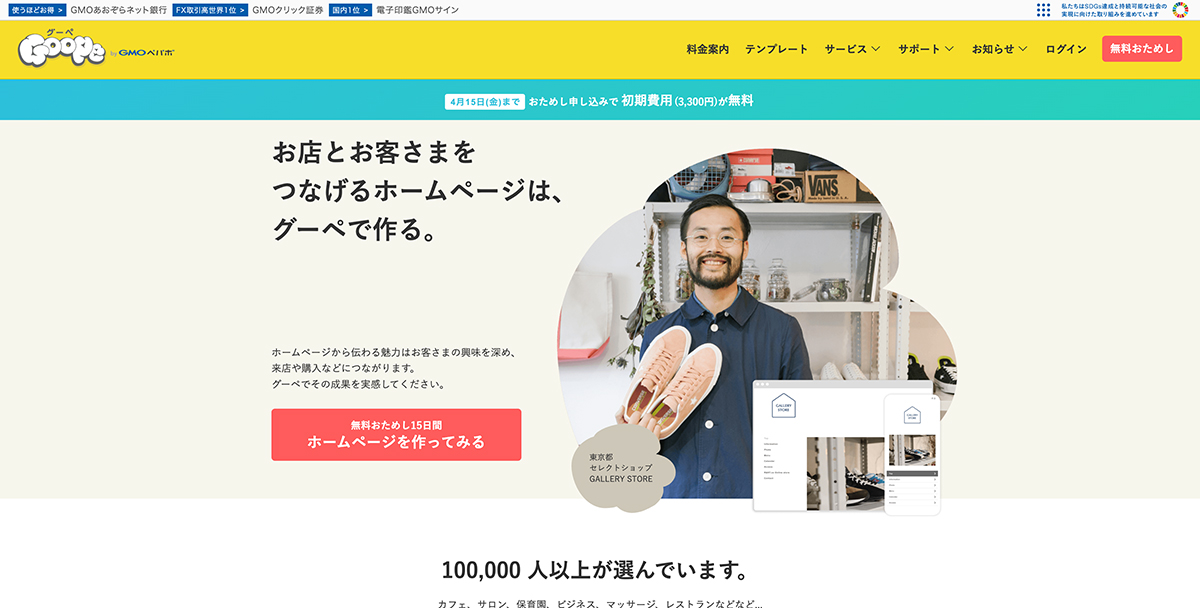This screenshot has width=1200, height=608.
Task: Click the GALLERY STORE label badge
Action: coord(621,469)
